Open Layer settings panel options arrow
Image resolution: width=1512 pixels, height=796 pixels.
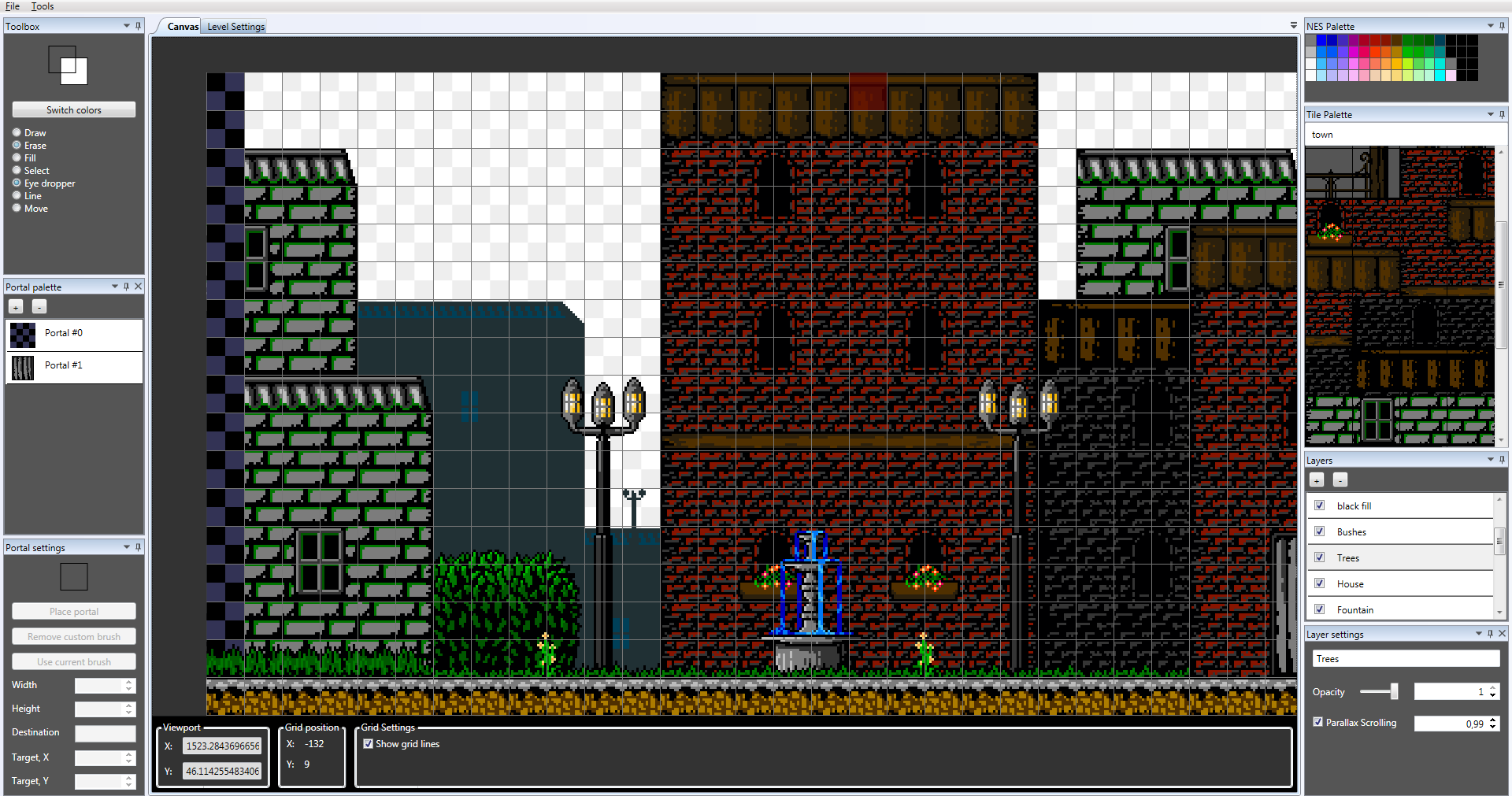tap(1478, 634)
